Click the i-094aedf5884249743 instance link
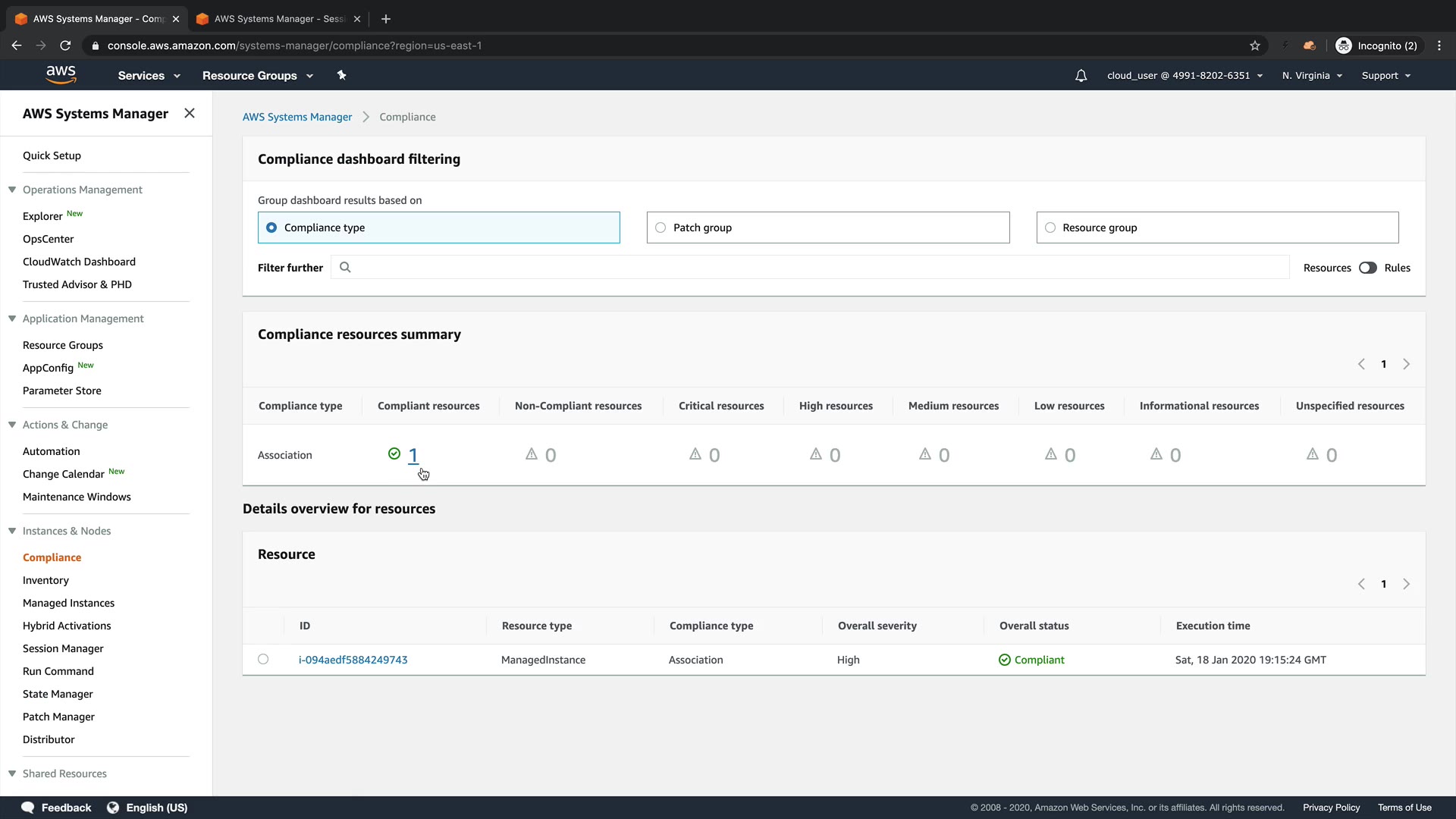This screenshot has width=1456, height=819. [353, 660]
